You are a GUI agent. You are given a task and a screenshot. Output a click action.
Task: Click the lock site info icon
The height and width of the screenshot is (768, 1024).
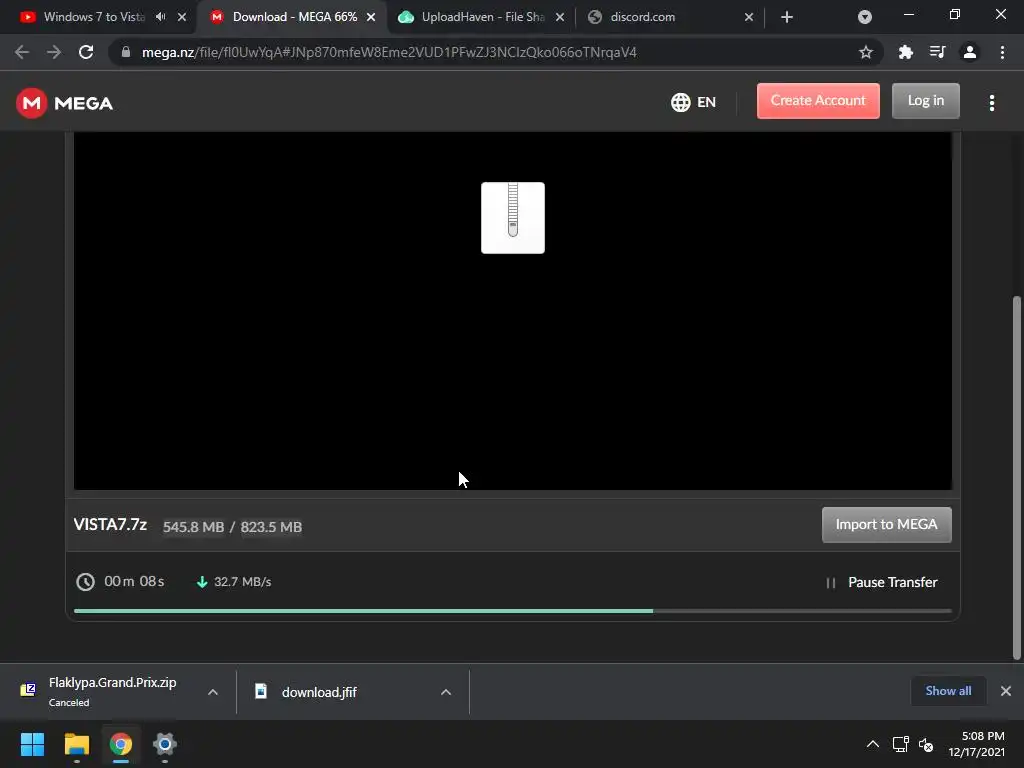(126, 52)
